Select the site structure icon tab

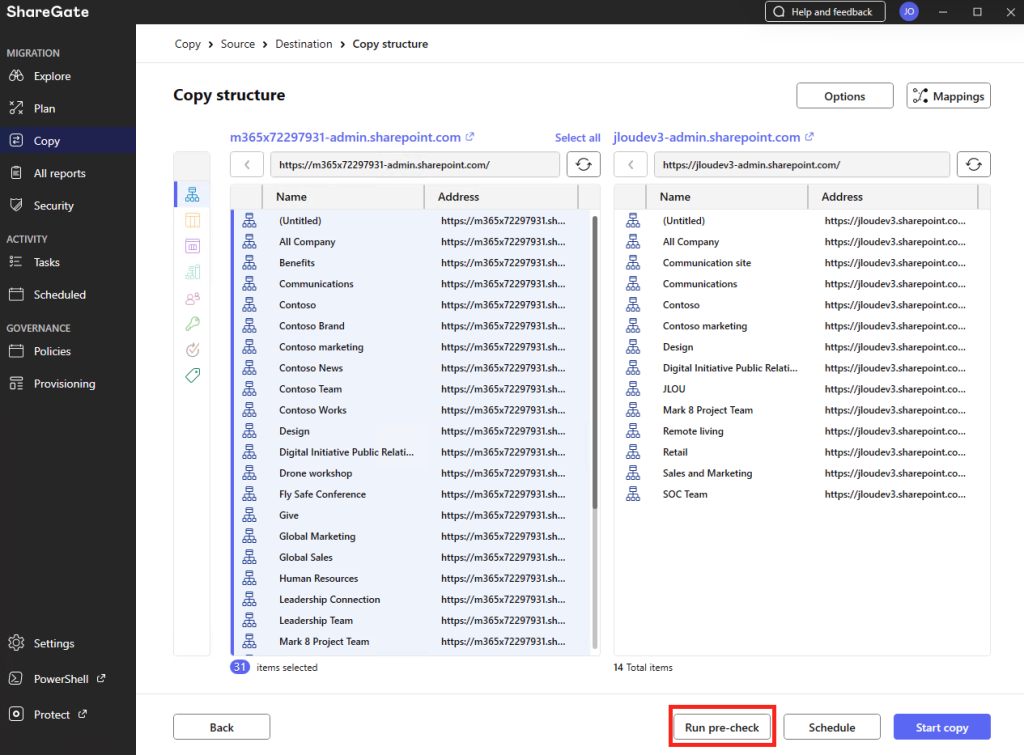pyautogui.click(x=192, y=195)
